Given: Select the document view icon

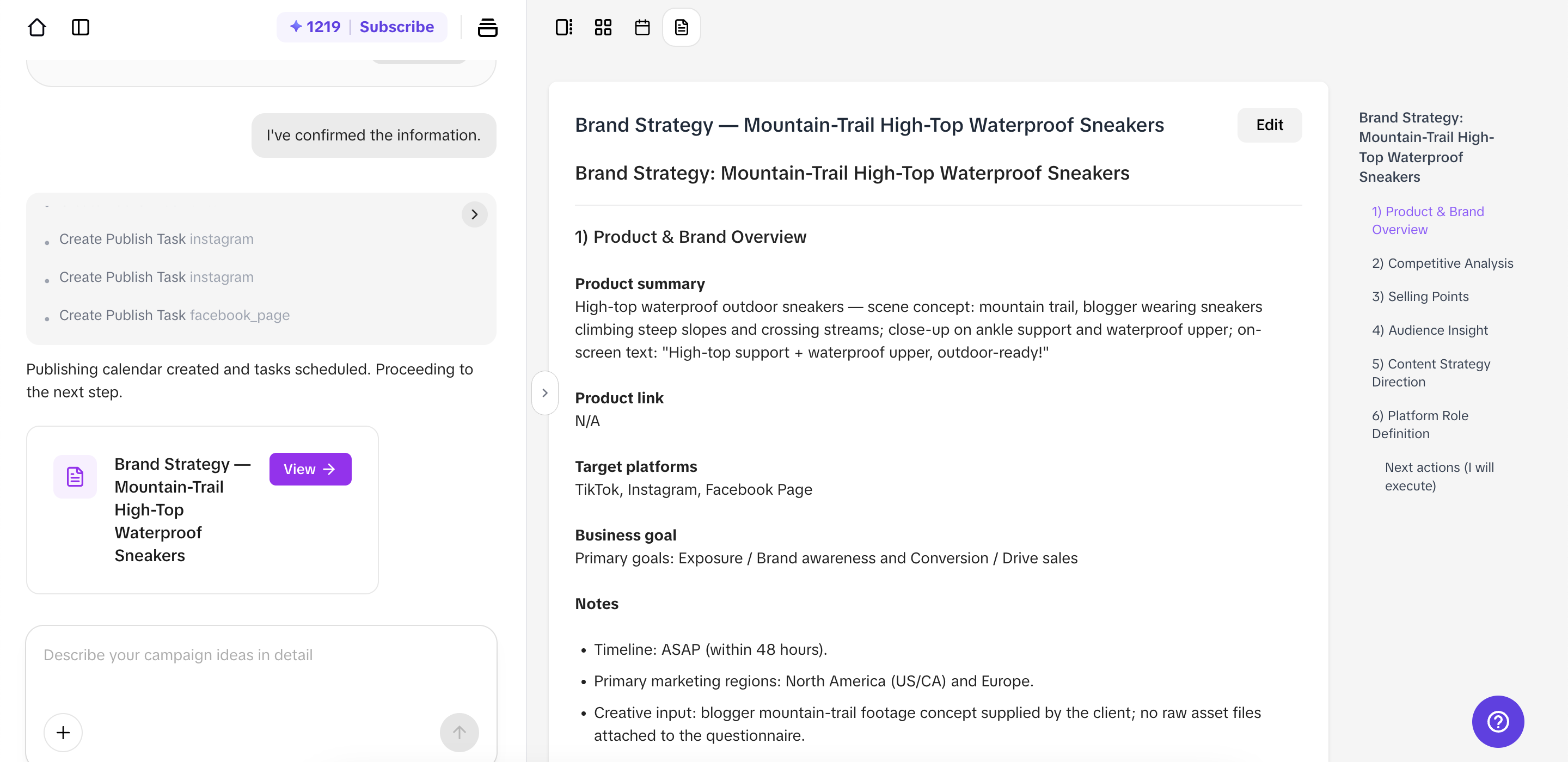Looking at the screenshot, I should (681, 27).
